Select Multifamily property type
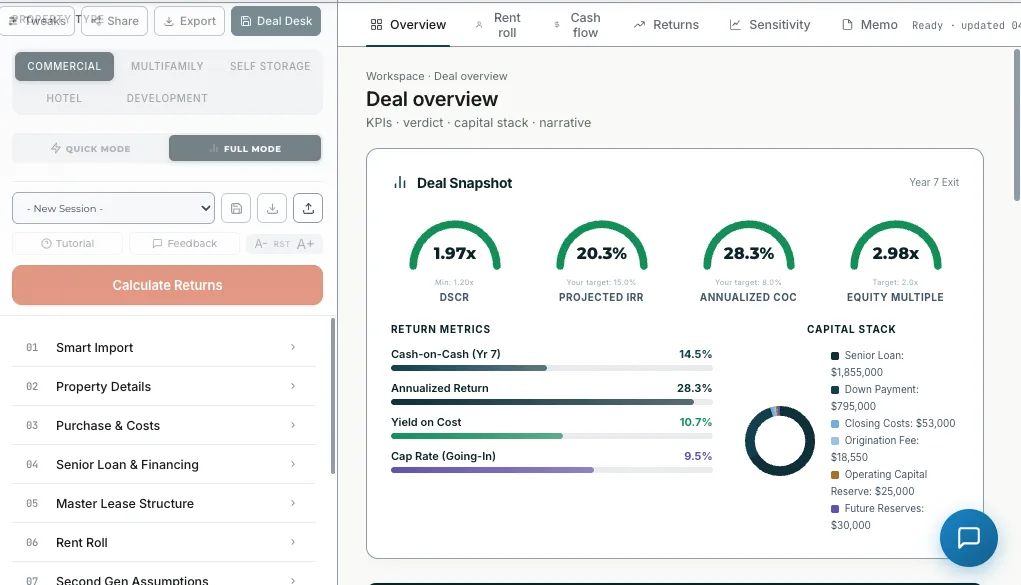1021x585 pixels. [x=167, y=66]
